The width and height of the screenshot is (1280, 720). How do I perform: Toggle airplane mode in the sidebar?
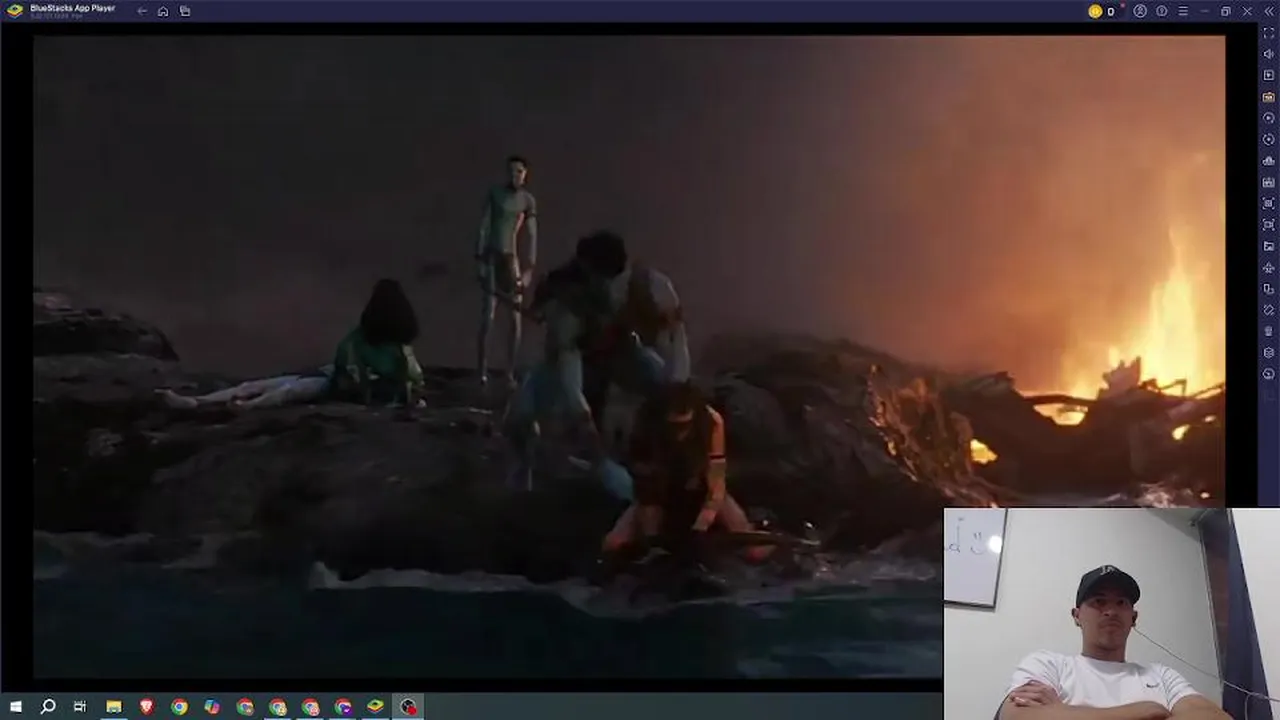click(1269, 267)
